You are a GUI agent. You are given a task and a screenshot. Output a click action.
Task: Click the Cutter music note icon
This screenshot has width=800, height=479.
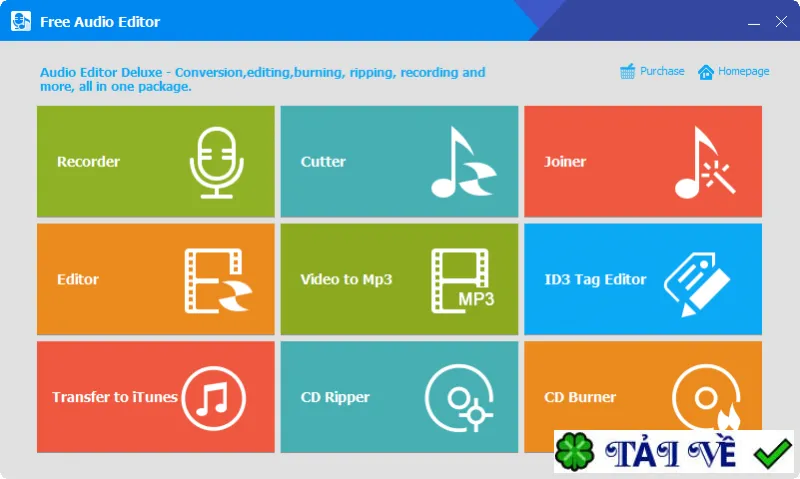click(463, 162)
